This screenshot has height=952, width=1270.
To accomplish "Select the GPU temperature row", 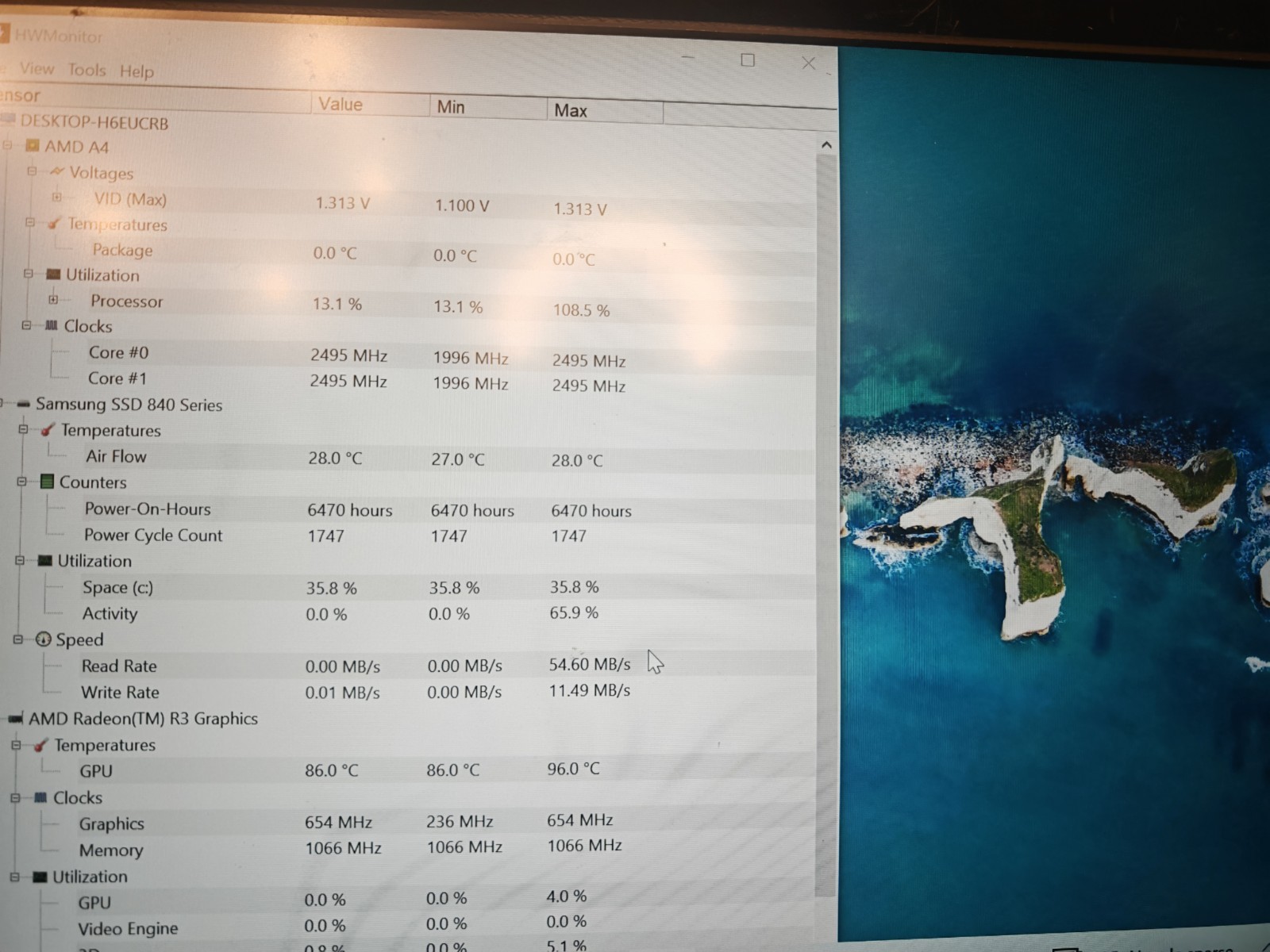I will click(408, 770).
